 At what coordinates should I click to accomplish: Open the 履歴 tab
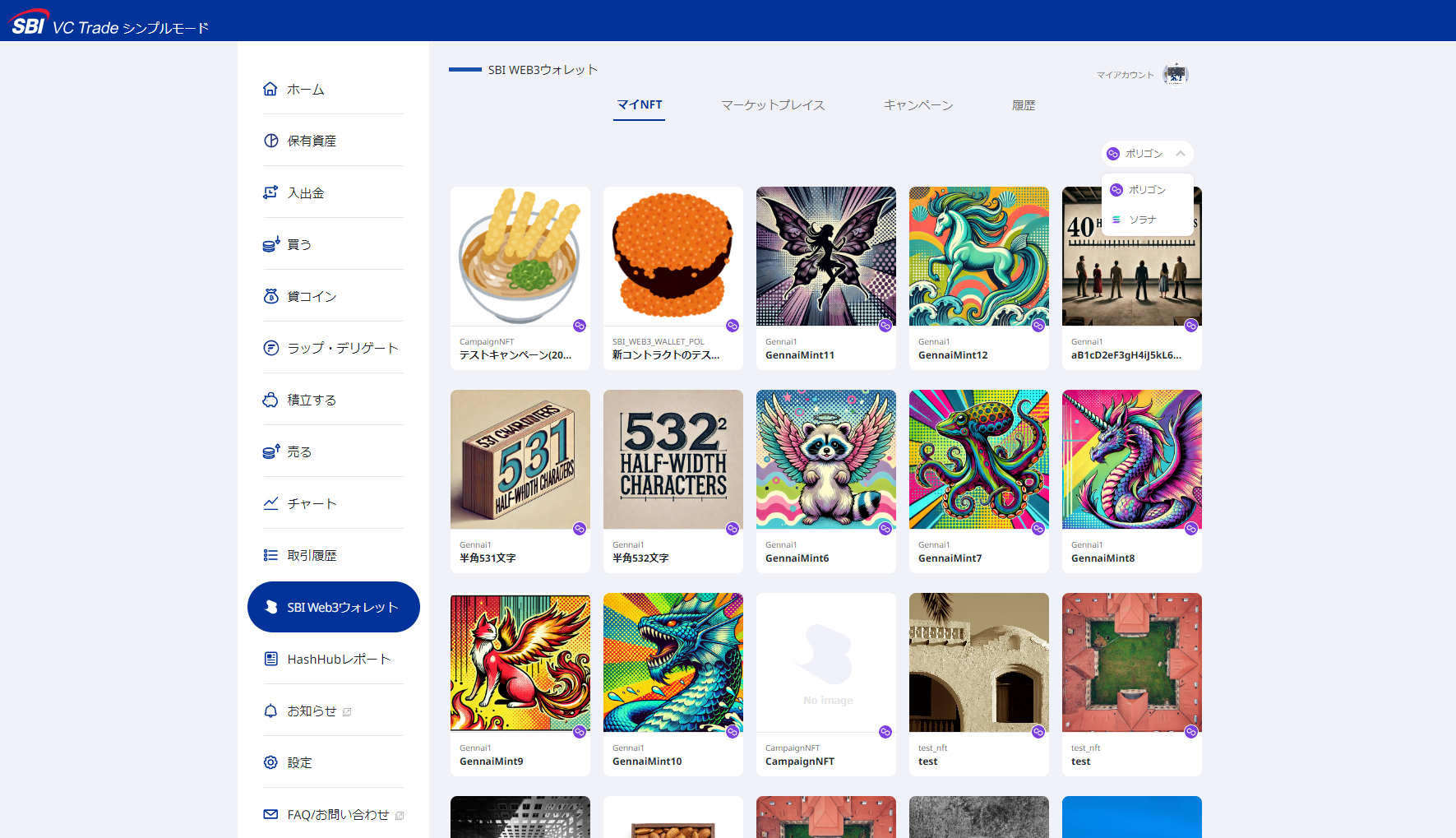1024,105
